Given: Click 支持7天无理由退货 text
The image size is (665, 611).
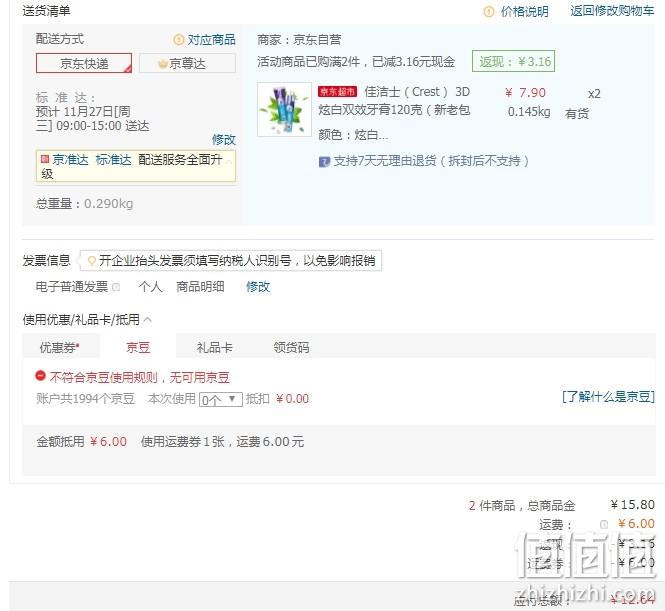Looking at the screenshot, I should coord(431,161).
